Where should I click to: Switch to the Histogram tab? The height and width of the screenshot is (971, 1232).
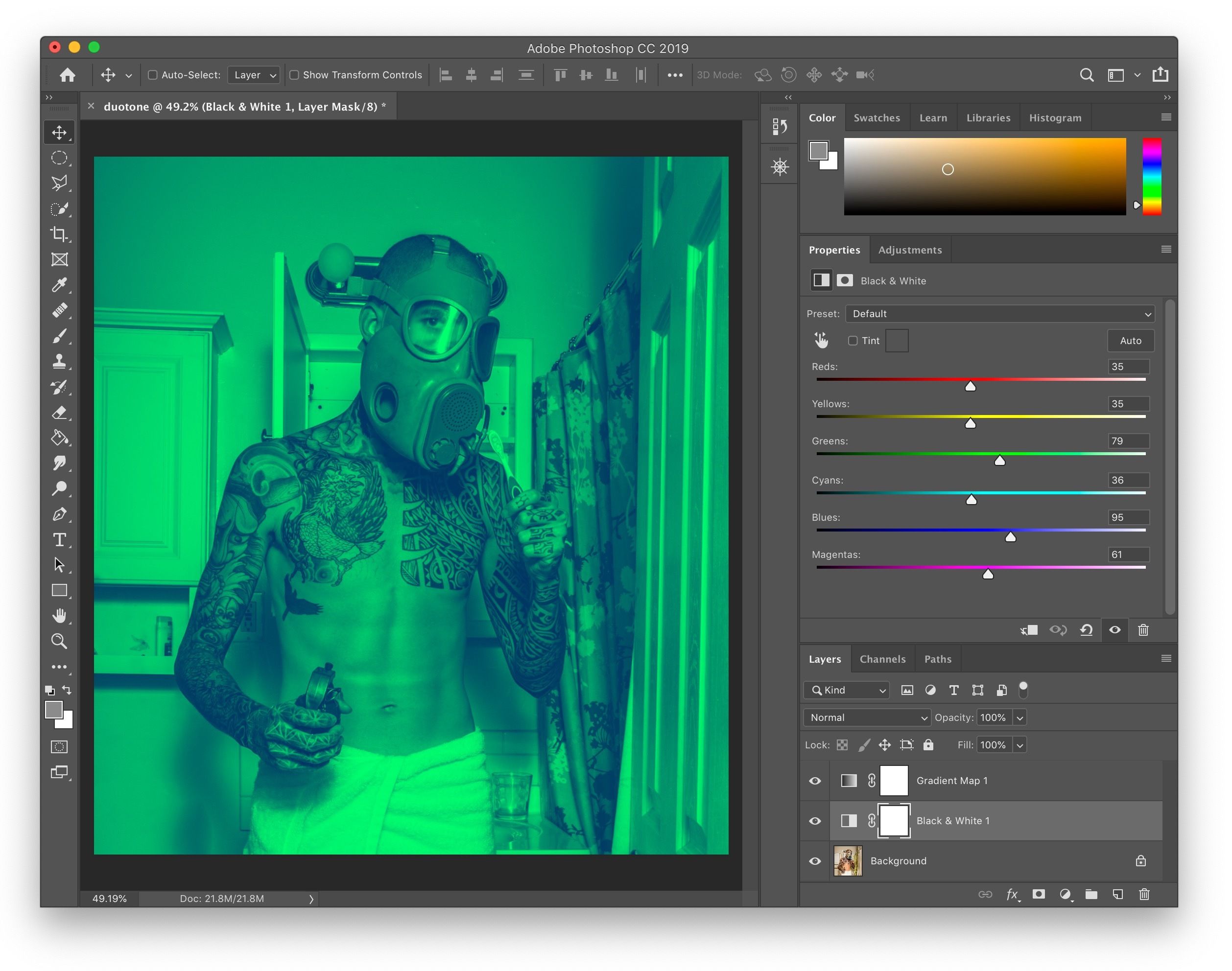click(1055, 118)
